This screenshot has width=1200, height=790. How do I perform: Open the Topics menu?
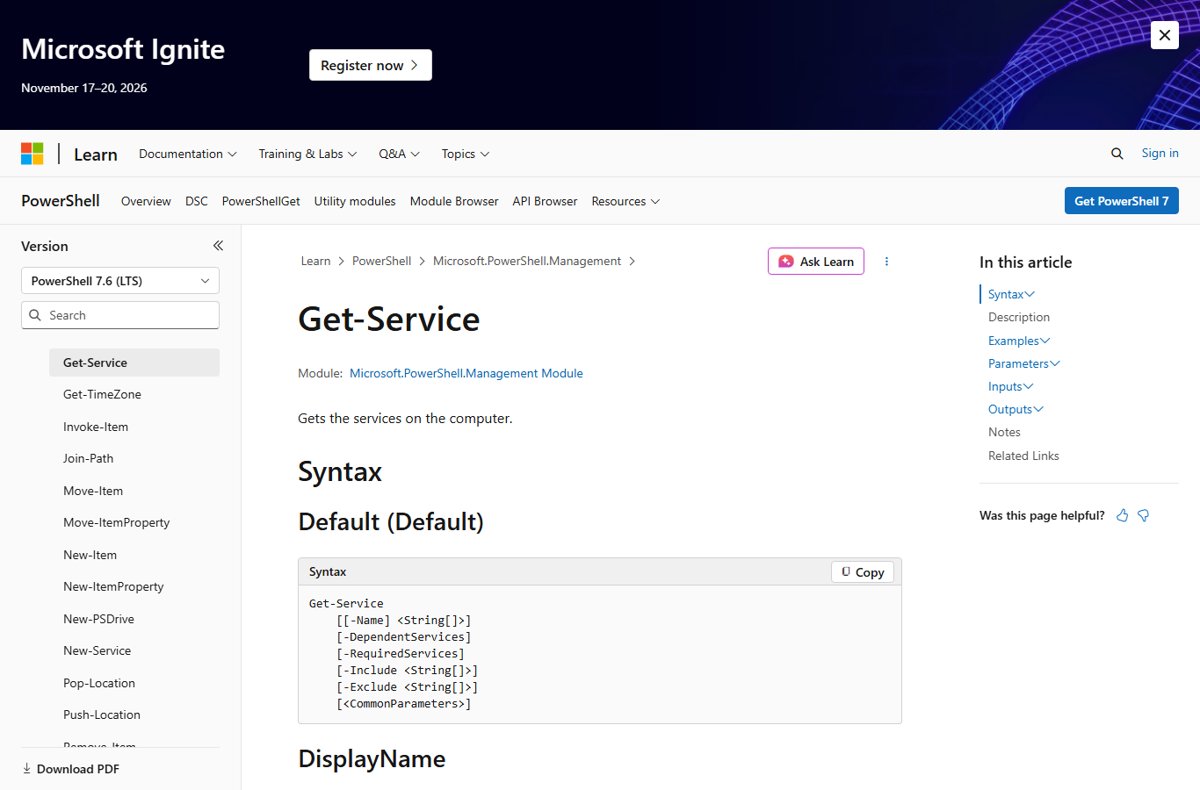(x=465, y=154)
